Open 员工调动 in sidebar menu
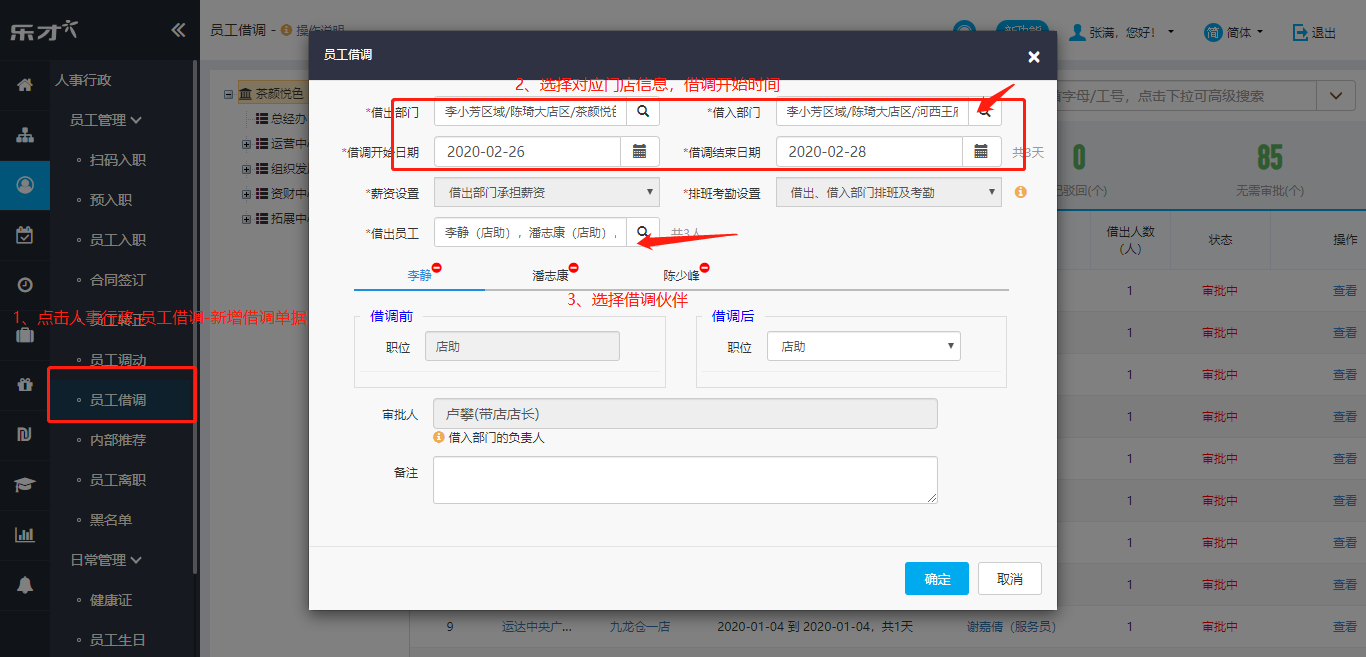Viewport: 1366px width, 657px height. 117,360
